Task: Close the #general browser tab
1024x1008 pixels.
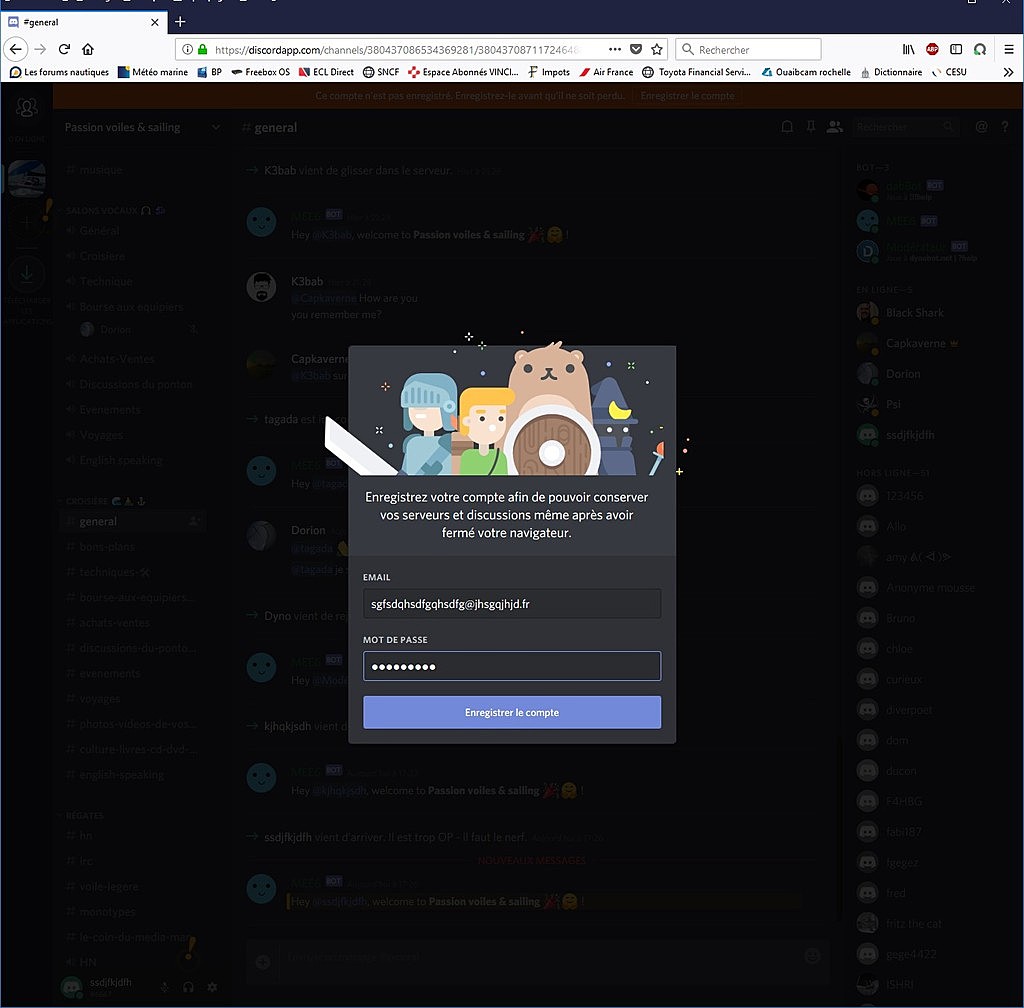Action: coord(155,22)
